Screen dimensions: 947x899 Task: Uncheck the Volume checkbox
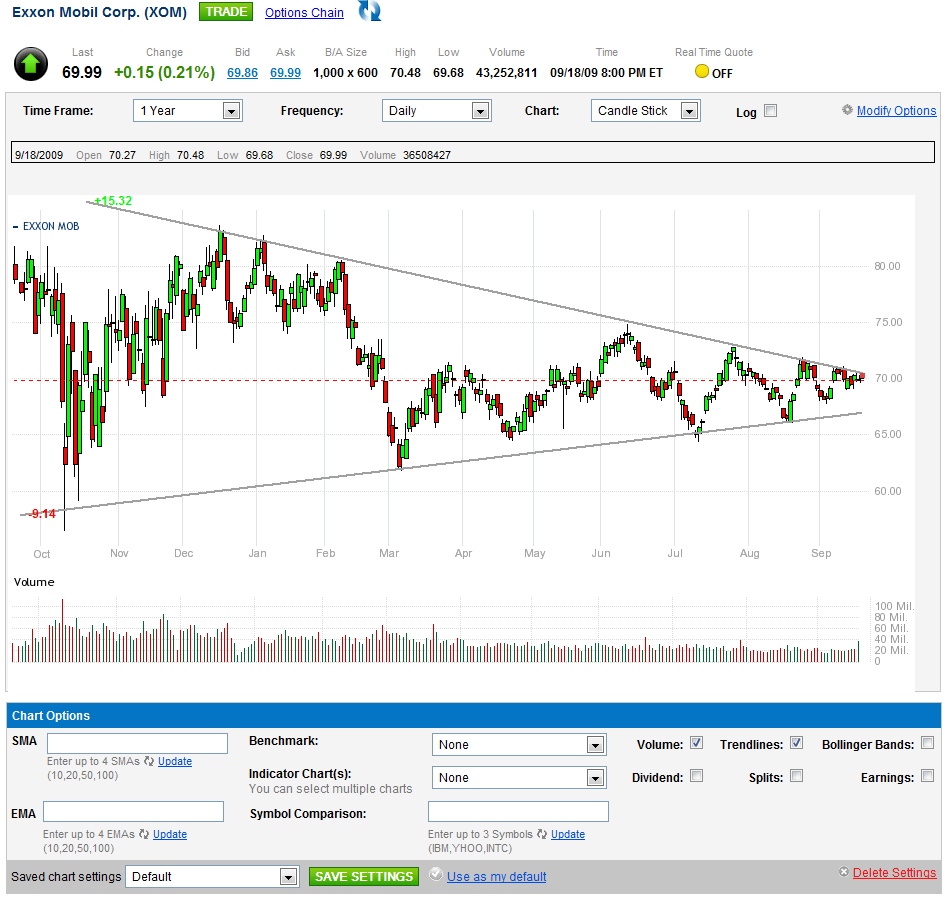pos(696,743)
